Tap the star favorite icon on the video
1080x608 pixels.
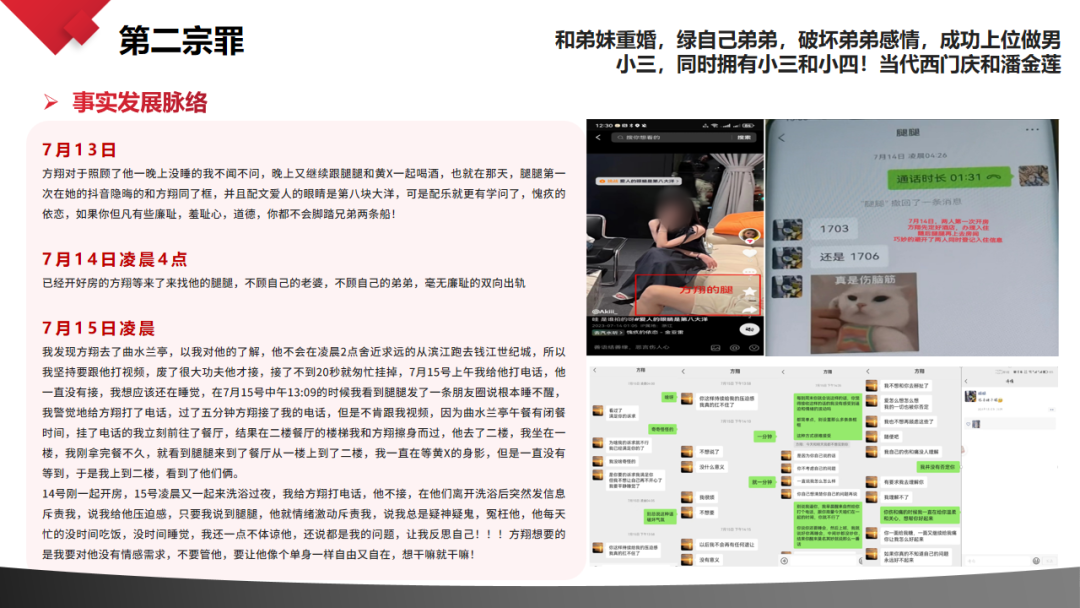749,293
